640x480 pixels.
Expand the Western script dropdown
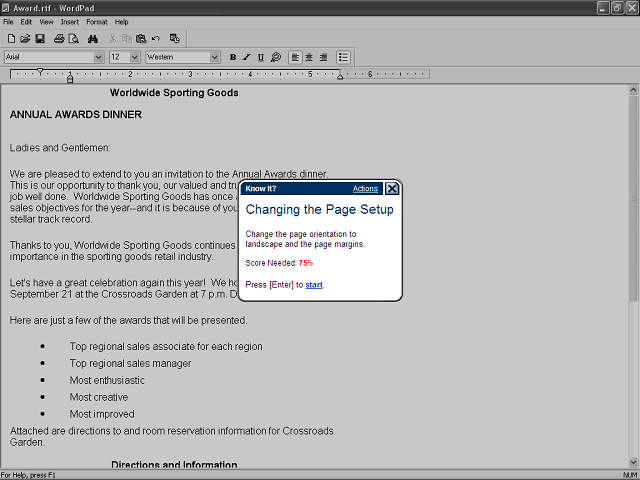[x=215, y=57]
